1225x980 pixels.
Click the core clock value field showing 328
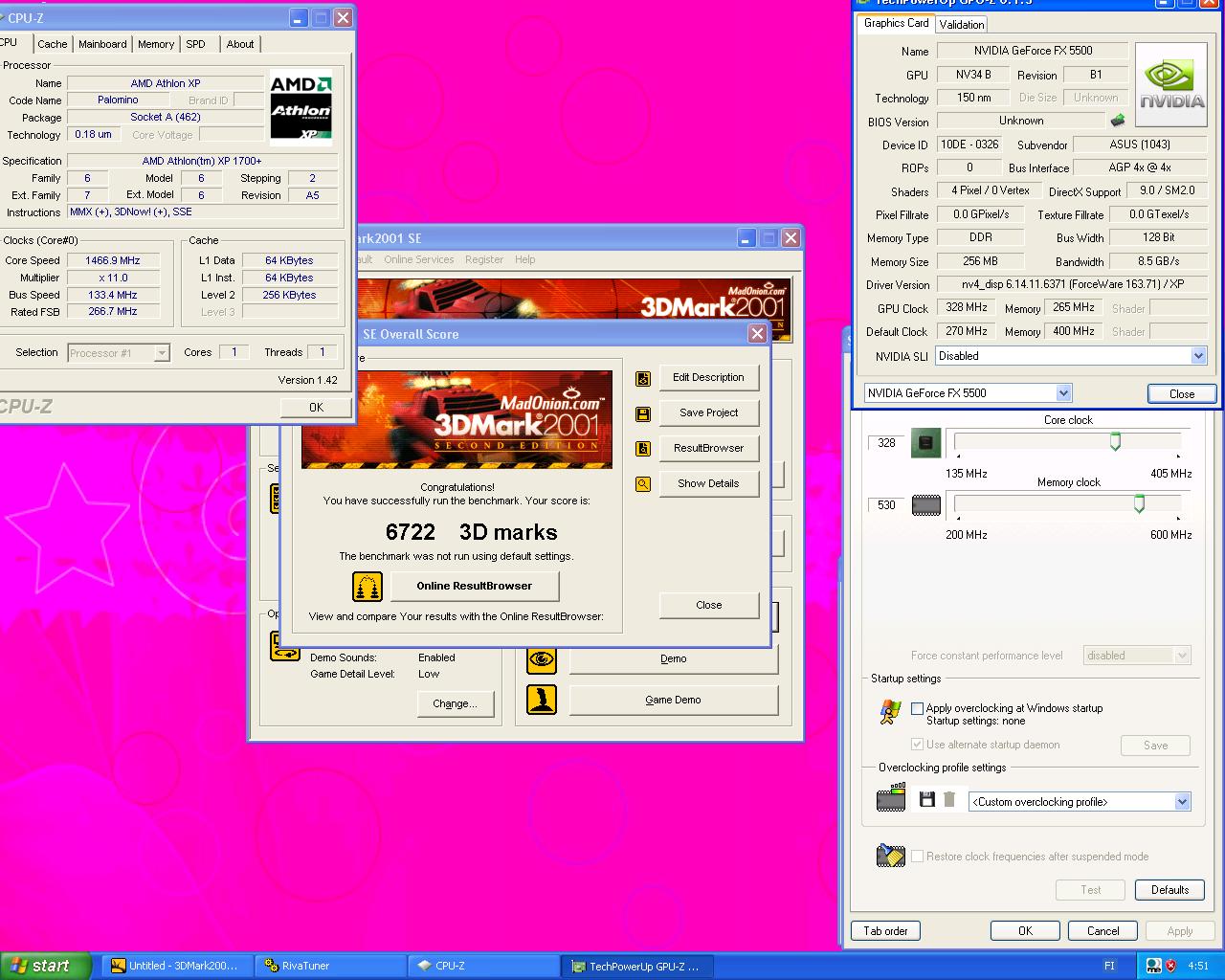[886, 443]
